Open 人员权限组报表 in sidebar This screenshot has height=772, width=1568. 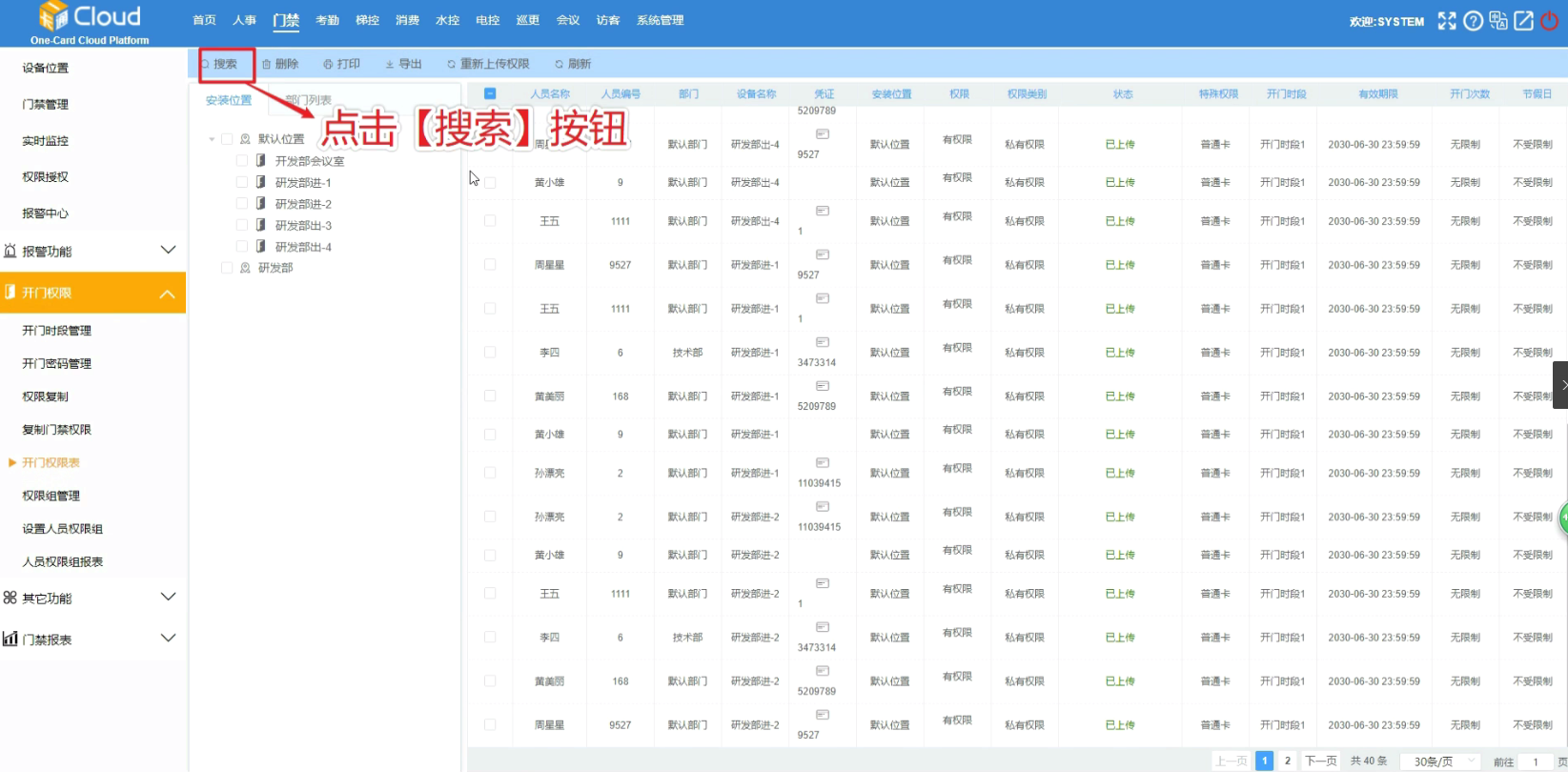click(63, 561)
